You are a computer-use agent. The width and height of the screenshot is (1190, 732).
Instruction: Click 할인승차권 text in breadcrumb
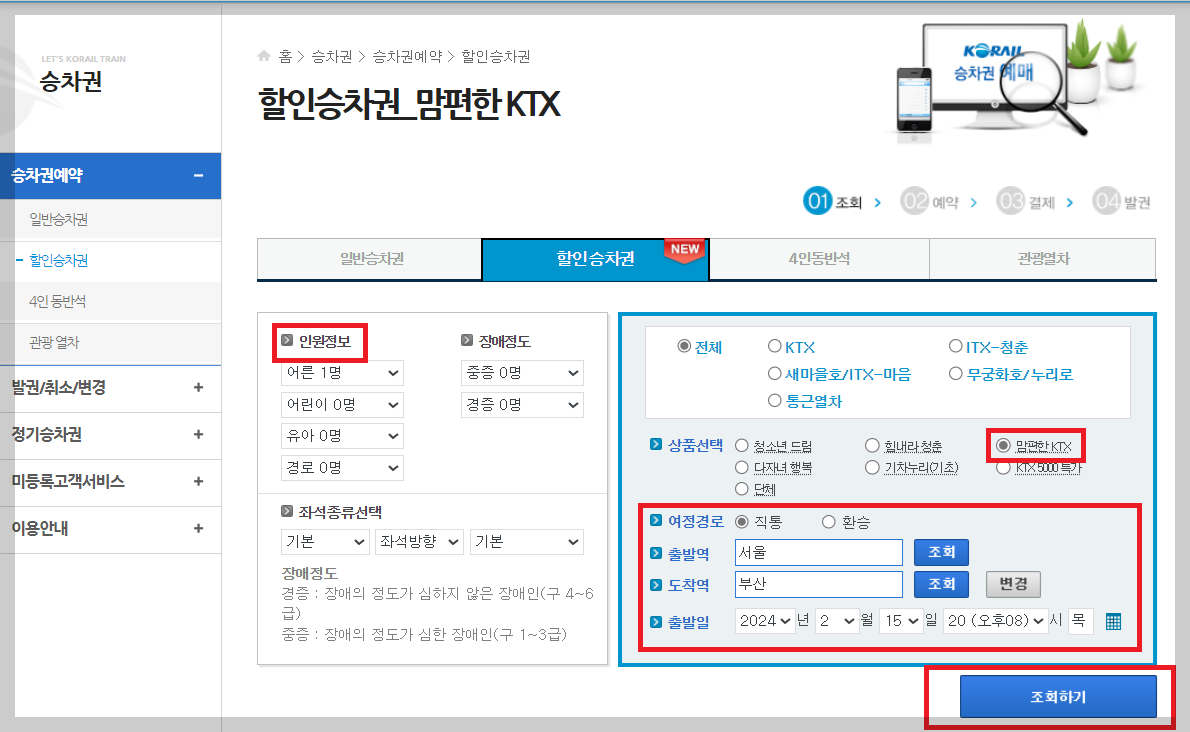coord(496,56)
